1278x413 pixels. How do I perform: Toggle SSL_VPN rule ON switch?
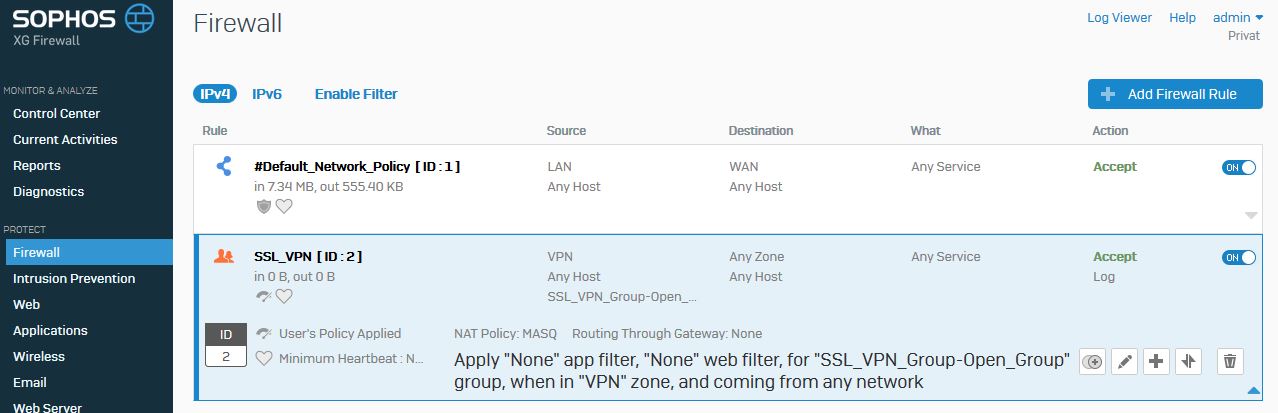pos(1239,257)
